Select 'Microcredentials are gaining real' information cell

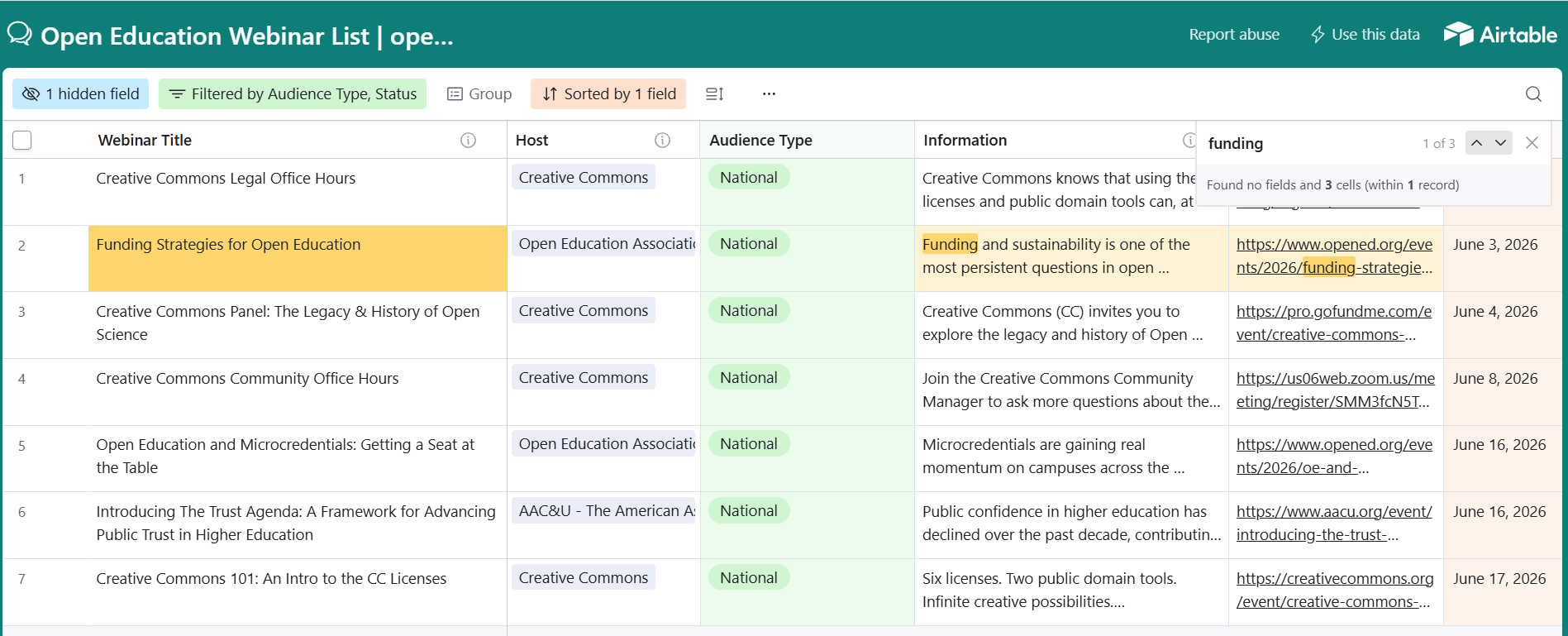[1071, 458]
